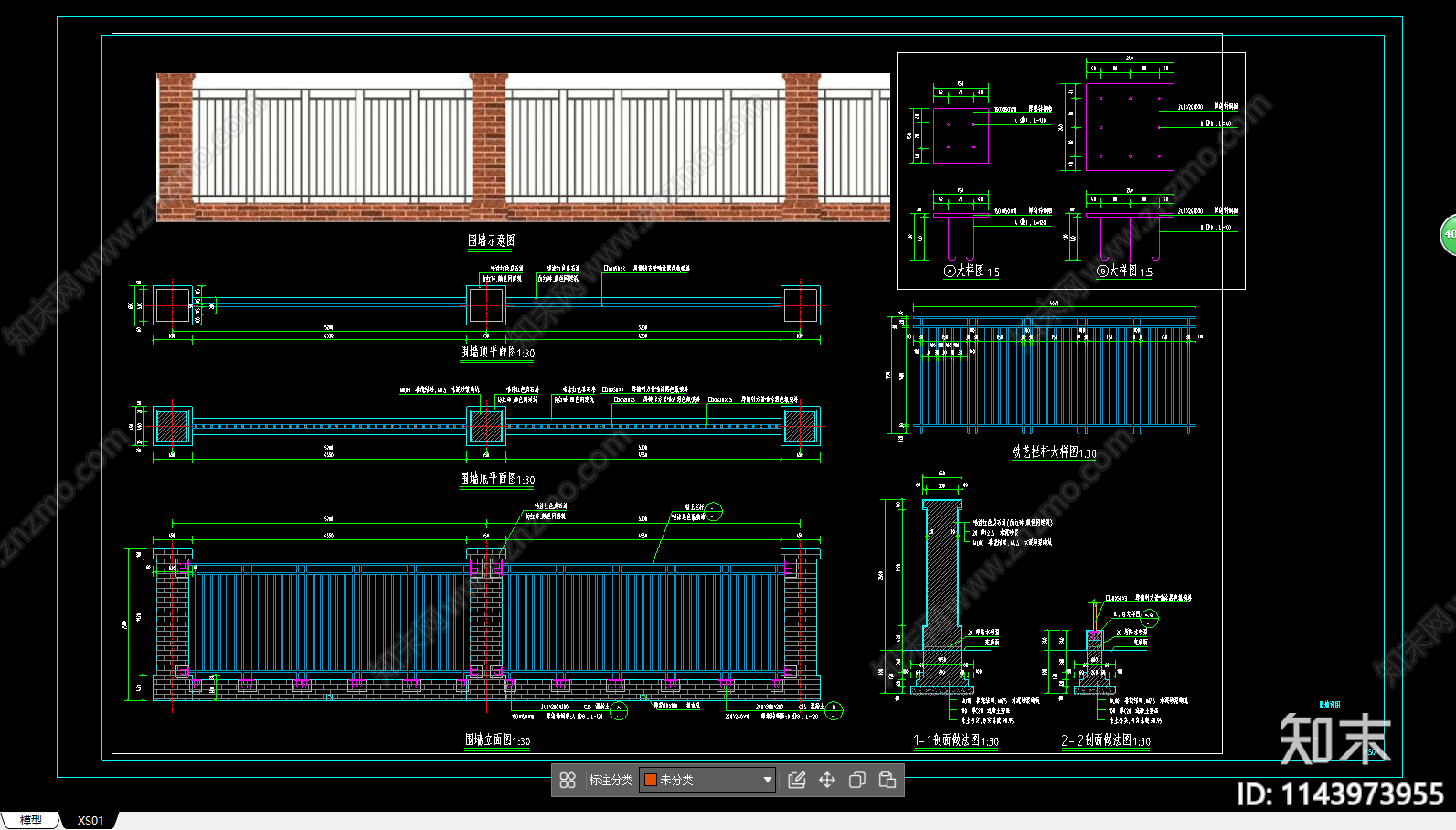
Task: Click the paste clipboard icon
Action: point(887,780)
